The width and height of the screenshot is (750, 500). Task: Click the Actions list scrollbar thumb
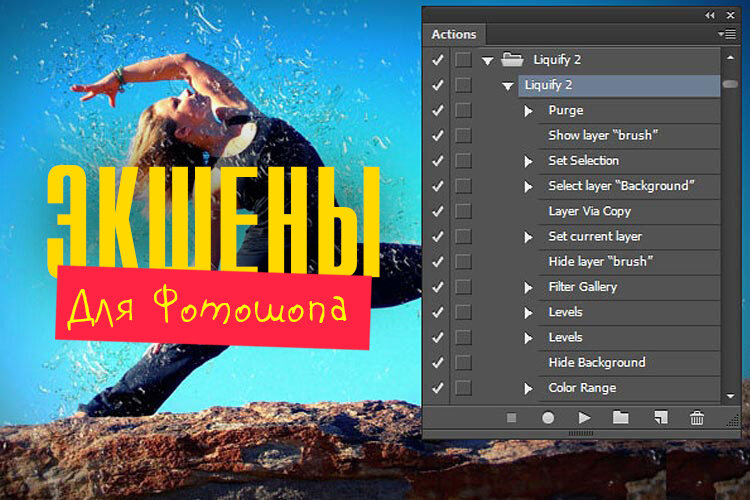pos(730,84)
